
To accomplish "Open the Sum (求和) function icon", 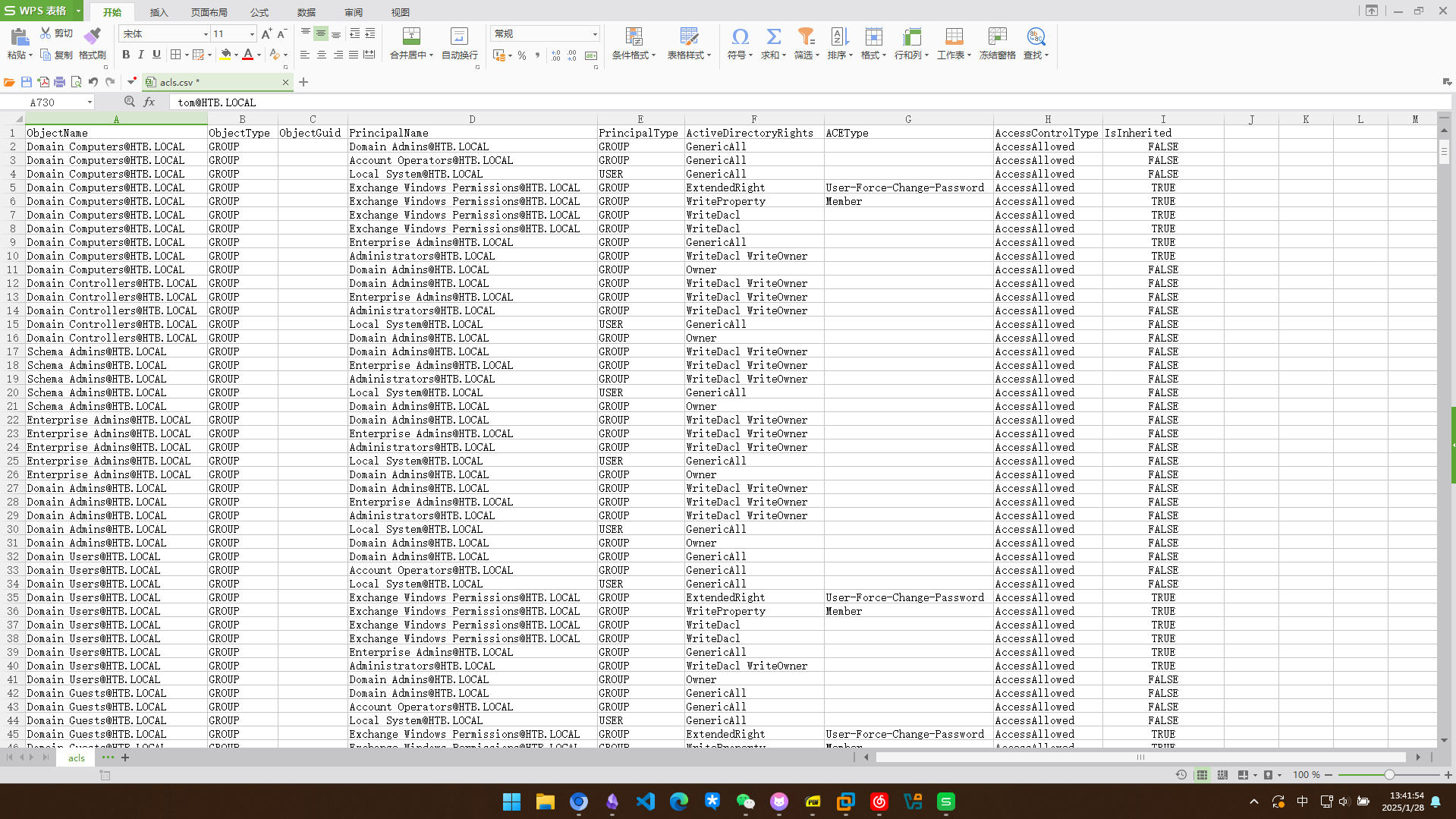I will pos(773,36).
